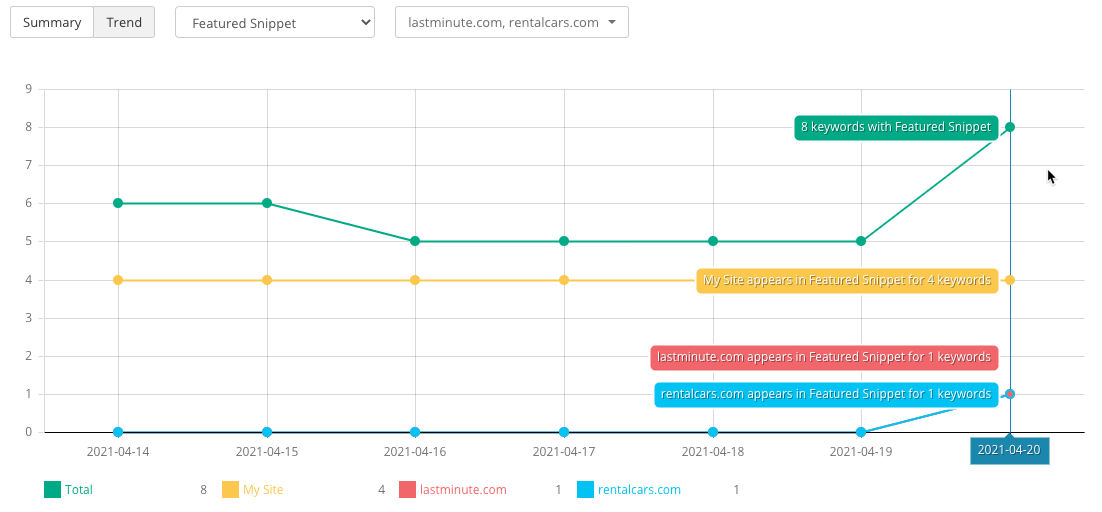Image resolution: width=1102 pixels, height=512 pixels.
Task: Switch to the Summary view tab
Action: 52,22
